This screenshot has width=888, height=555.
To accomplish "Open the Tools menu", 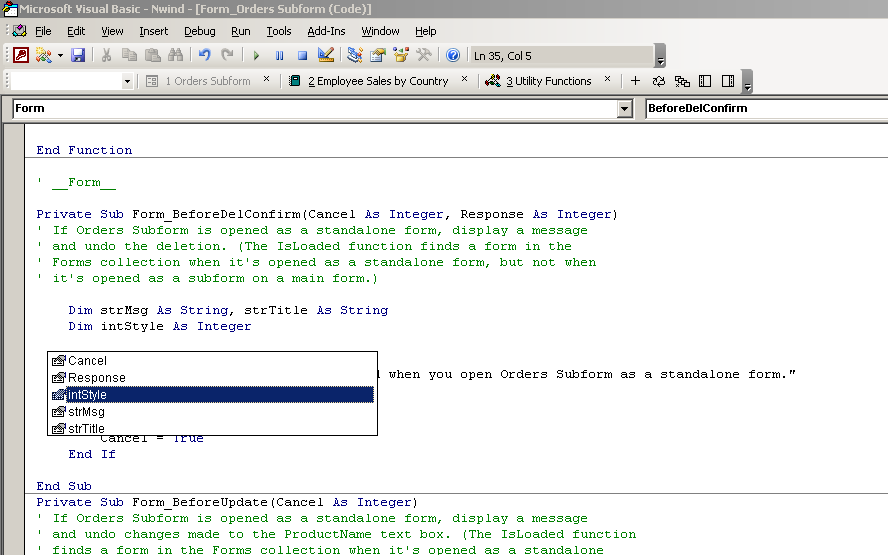I will [279, 31].
